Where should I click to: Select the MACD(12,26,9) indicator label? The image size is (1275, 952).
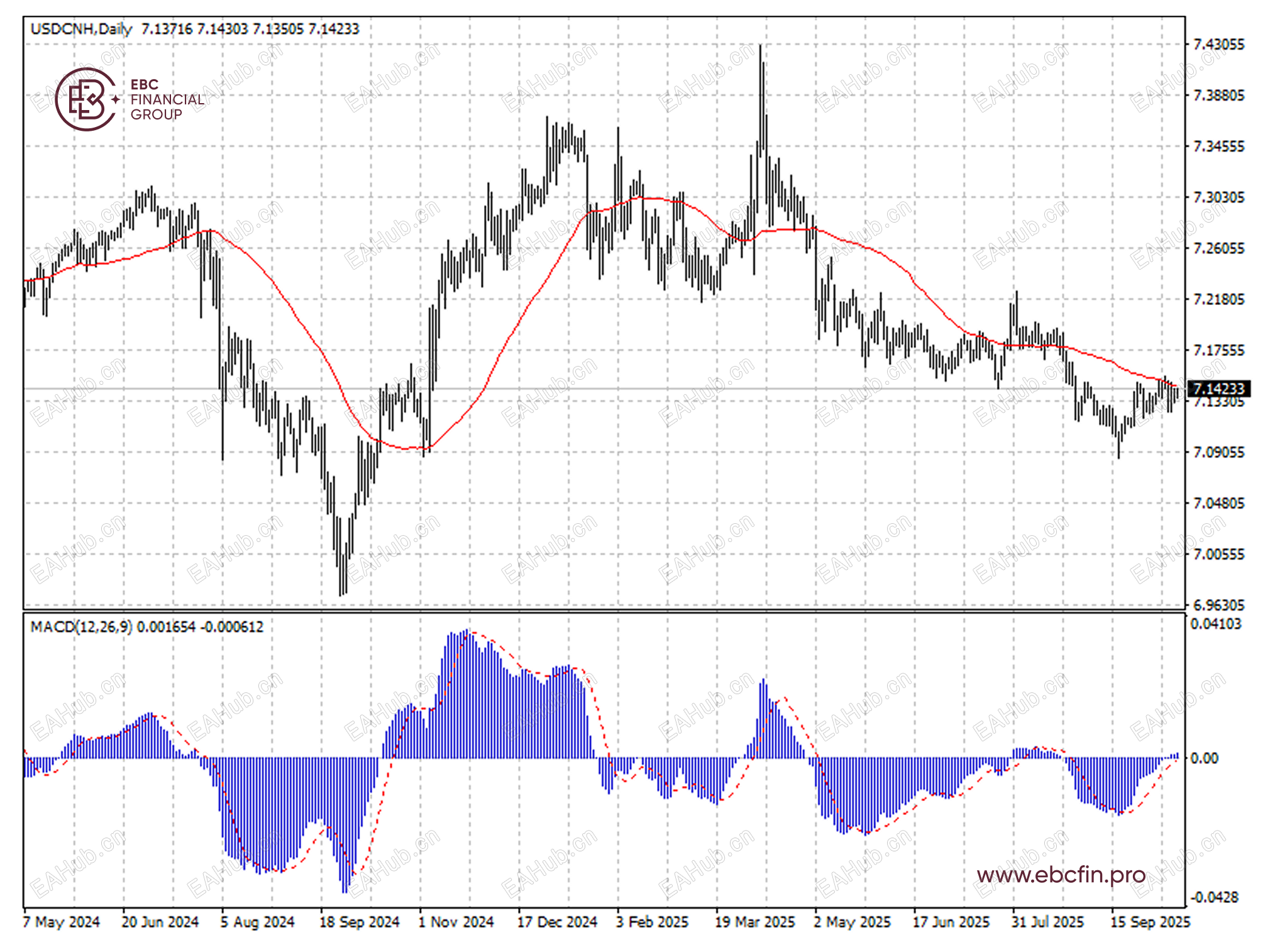point(81,627)
